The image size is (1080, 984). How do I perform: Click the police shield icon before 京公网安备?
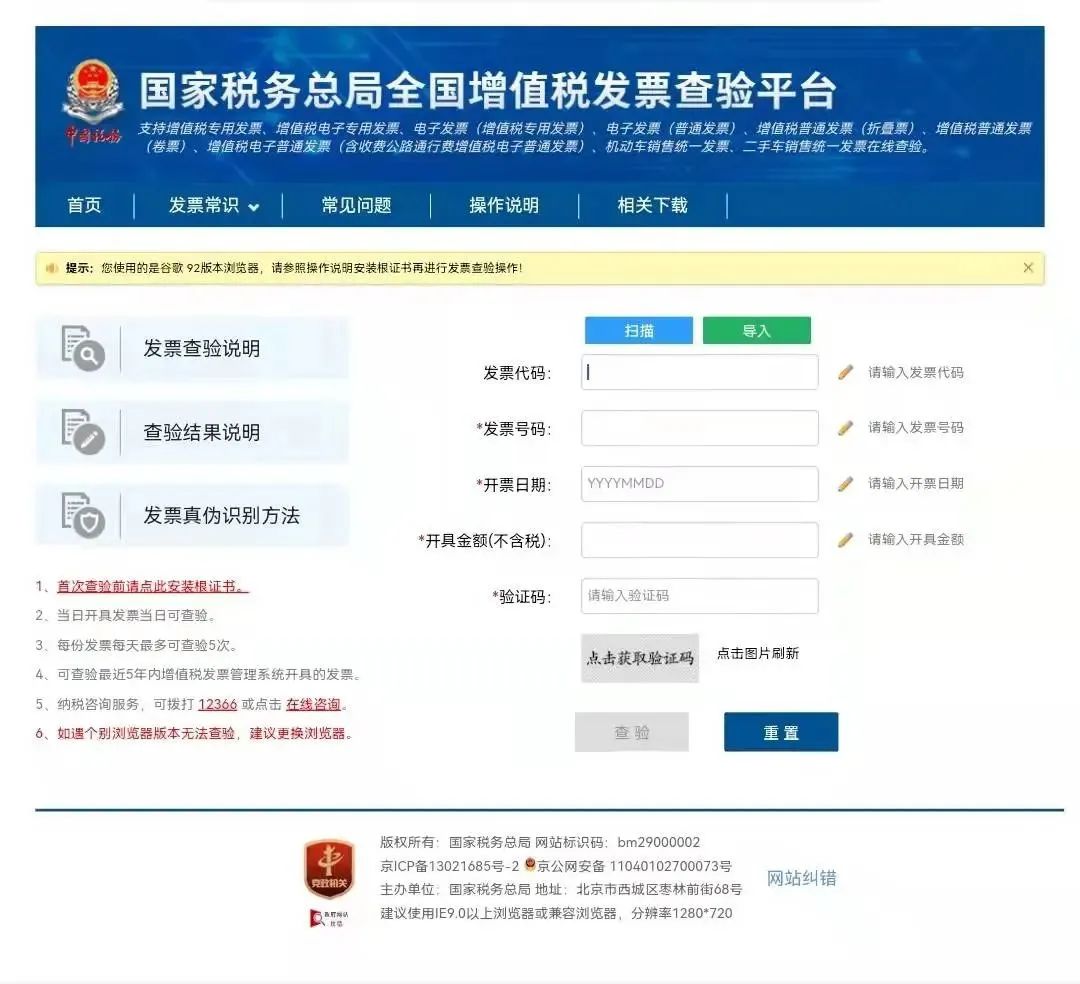coord(530,864)
